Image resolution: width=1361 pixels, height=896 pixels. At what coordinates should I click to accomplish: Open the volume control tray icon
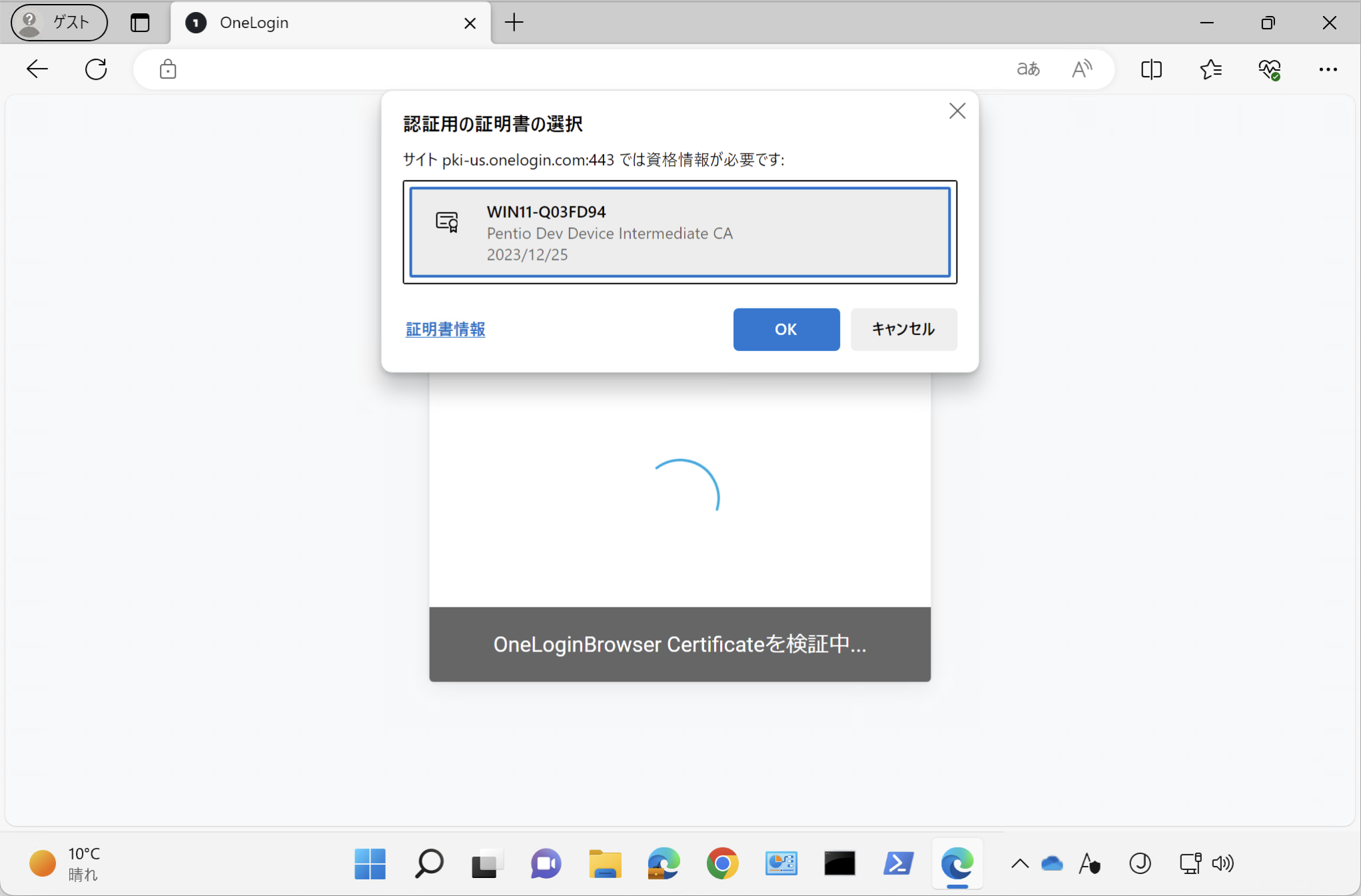point(1222,864)
